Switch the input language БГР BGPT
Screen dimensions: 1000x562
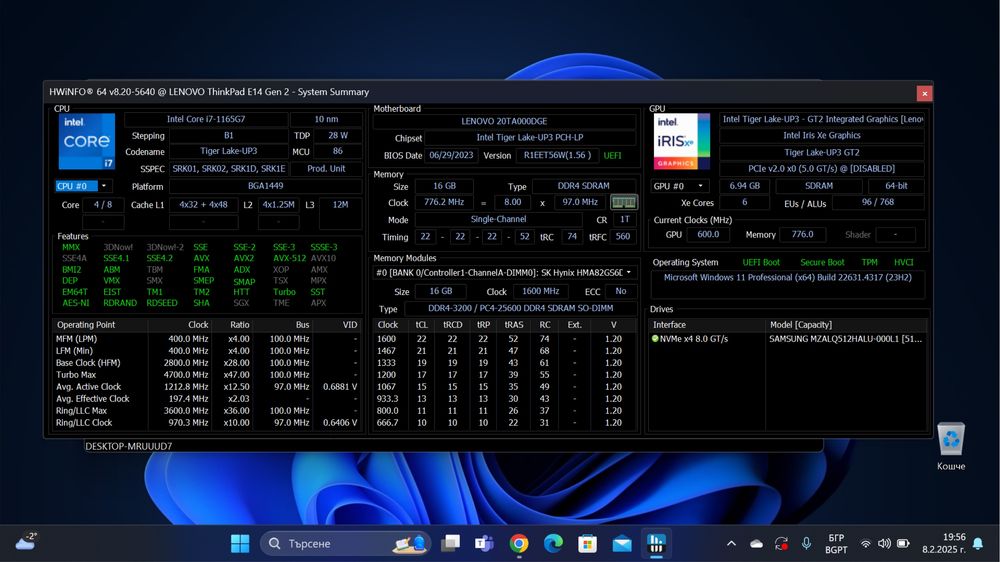[x=836, y=544]
